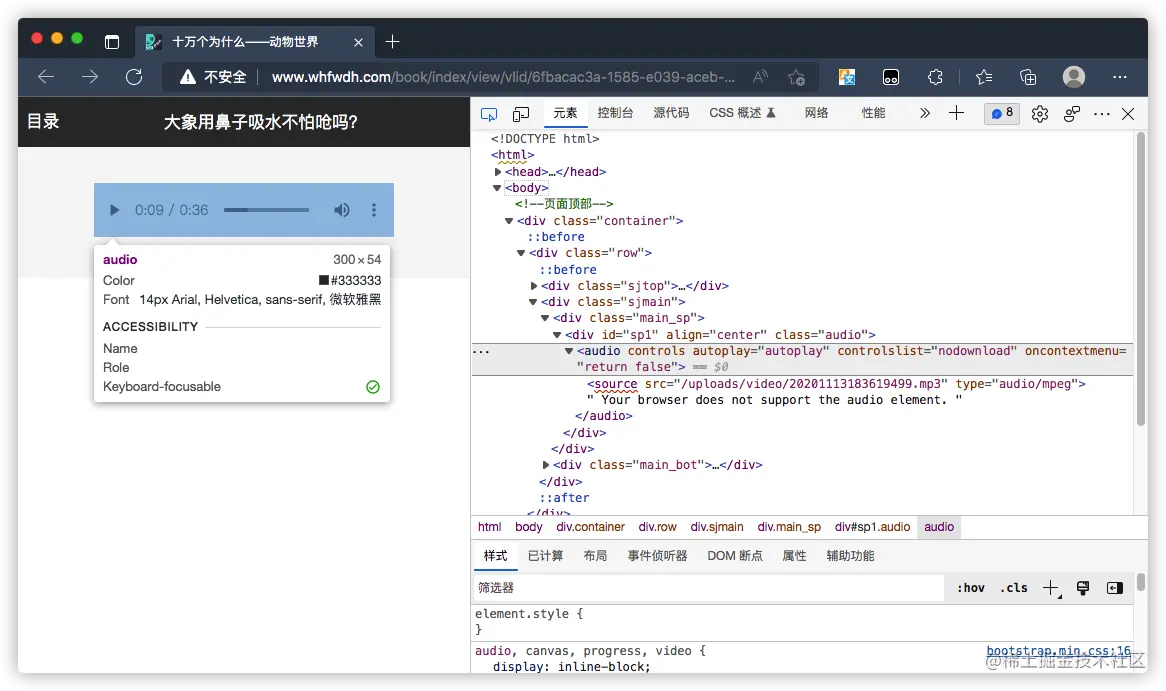Collapse the body element
Viewport: 1166px width, 691px height.
(x=497, y=188)
